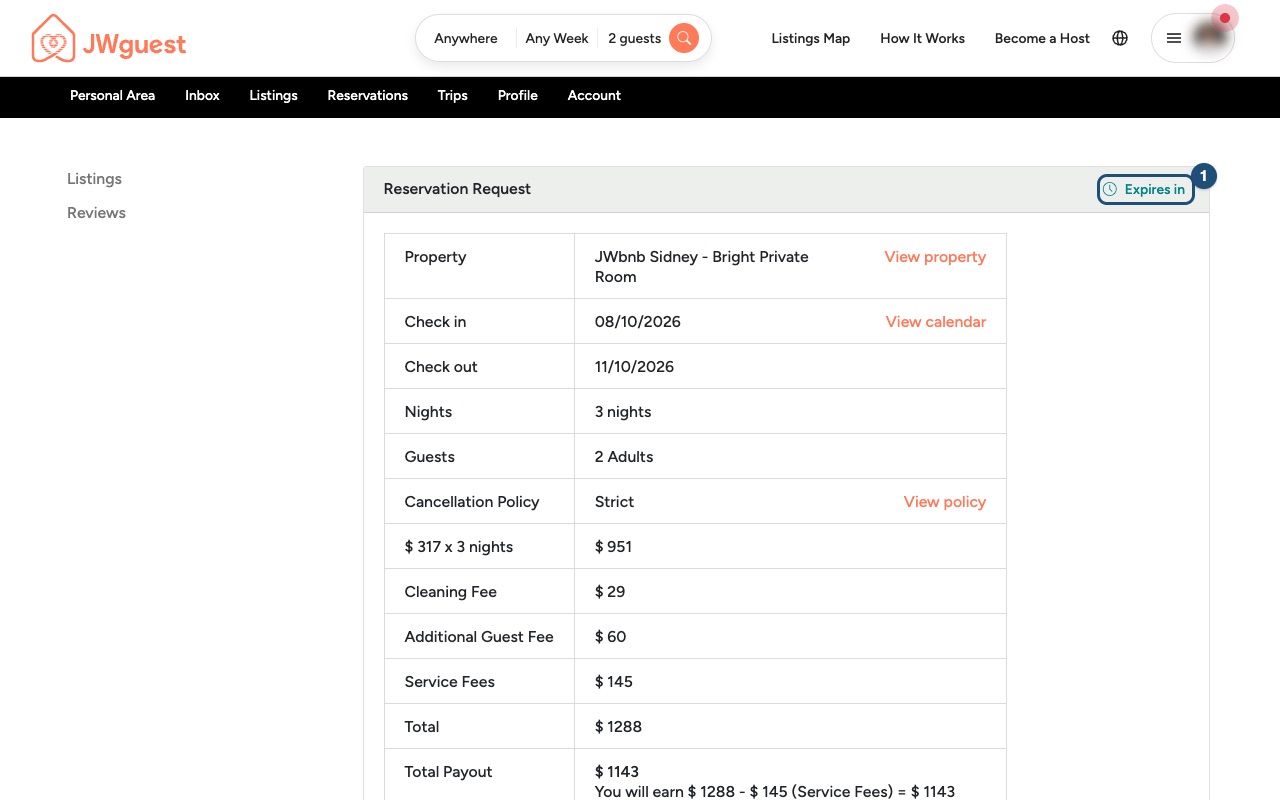This screenshot has width=1280, height=800.
Task: Choose the Any Week date filter
Action: pyautogui.click(x=557, y=38)
